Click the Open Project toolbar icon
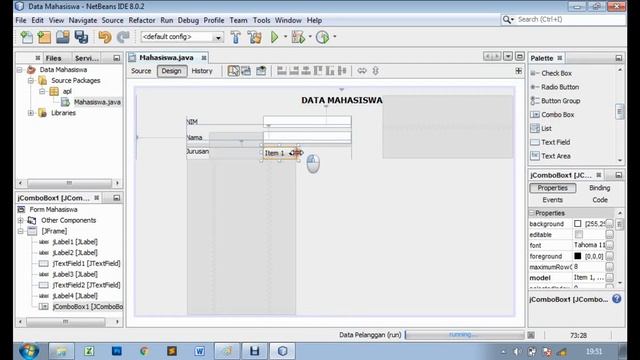Image resolution: width=640 pixels, height=360 pixels. [62, 37]
